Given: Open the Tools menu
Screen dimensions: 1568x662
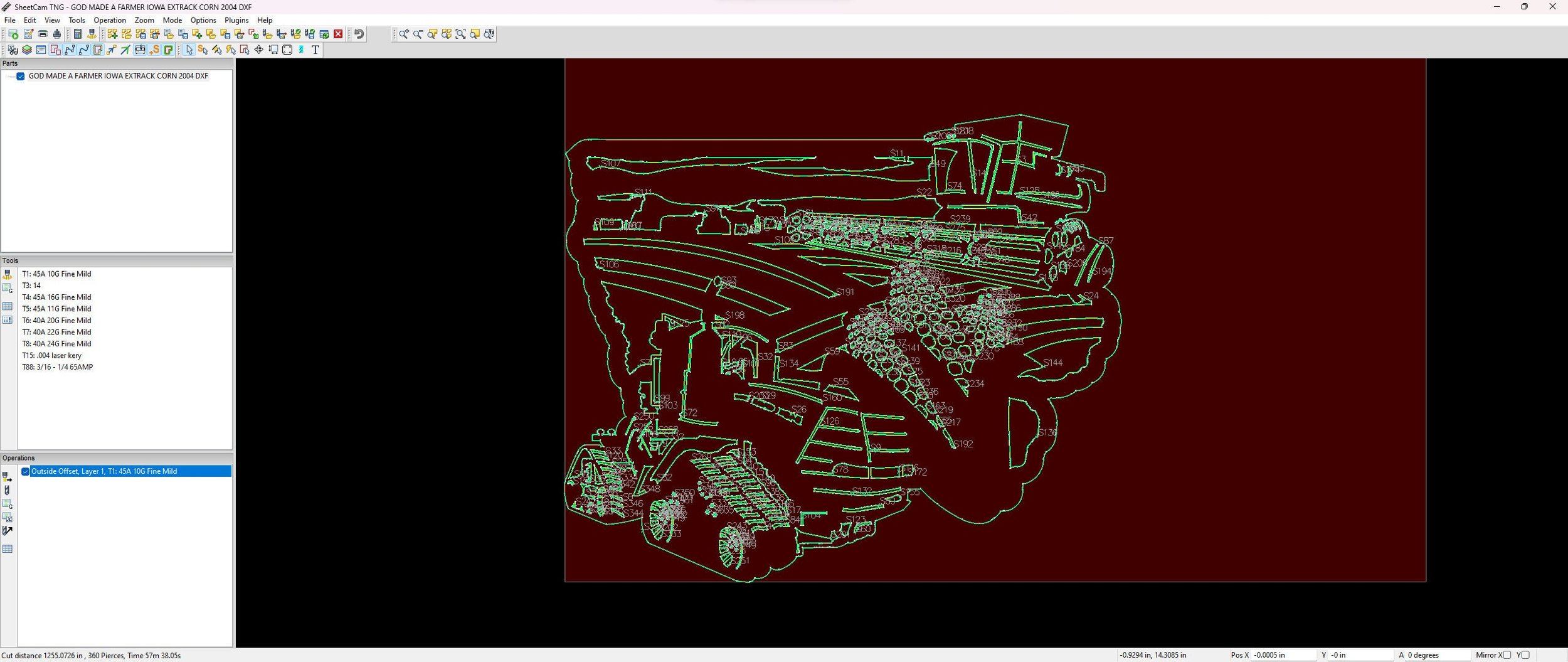Looking at the screenshot, I should coord(77,20).
